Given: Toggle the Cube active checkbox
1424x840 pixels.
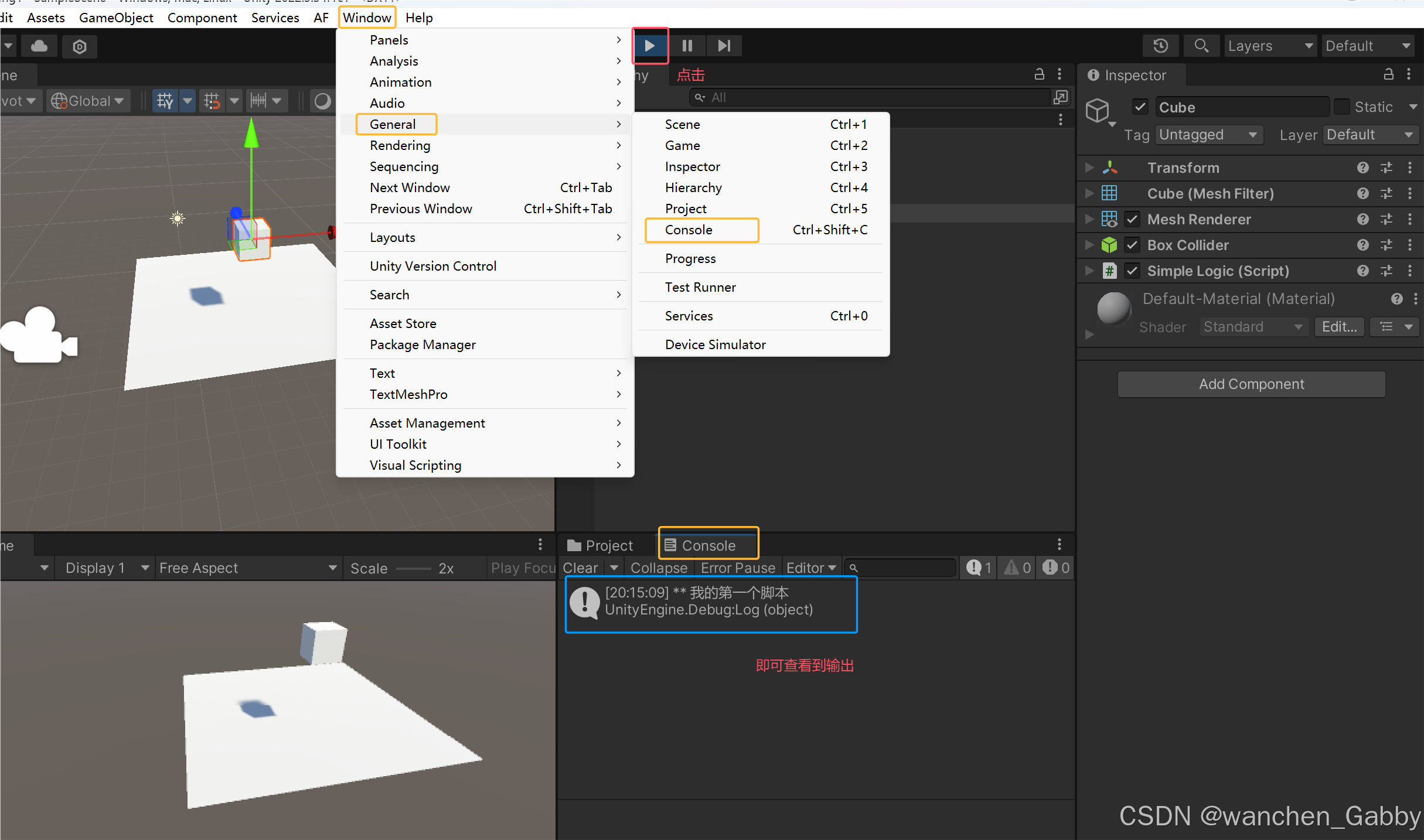Looking at the screenshot, I should [x=1140, y=107].
